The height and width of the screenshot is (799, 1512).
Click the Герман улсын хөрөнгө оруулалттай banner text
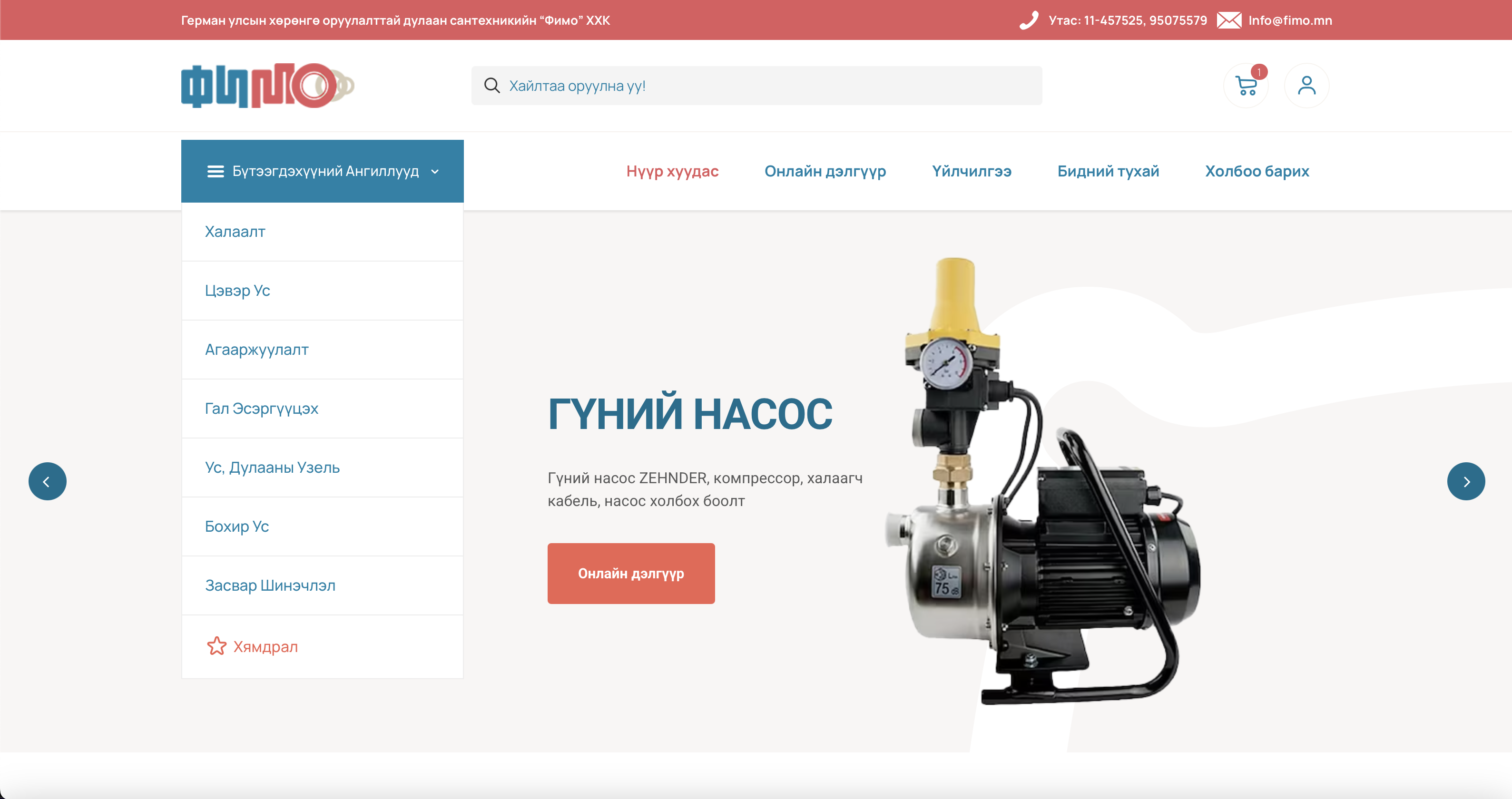(396, 20)
